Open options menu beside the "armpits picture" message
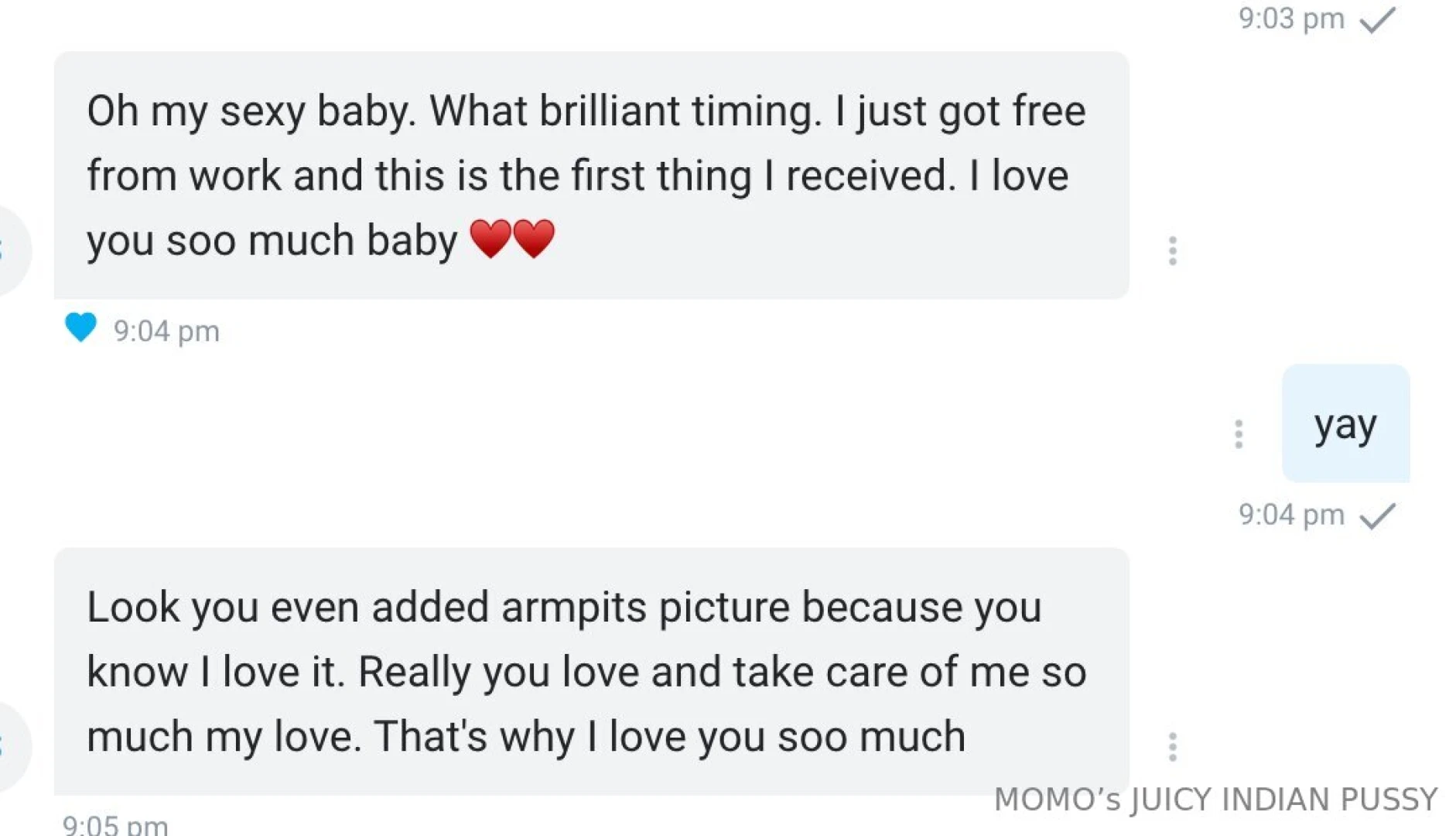The image size is (1456, 836). [1172, 747]
